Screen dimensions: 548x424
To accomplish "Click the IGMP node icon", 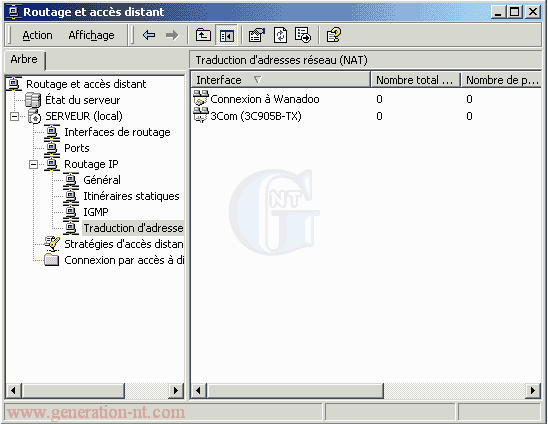I will tap(71, 213).
